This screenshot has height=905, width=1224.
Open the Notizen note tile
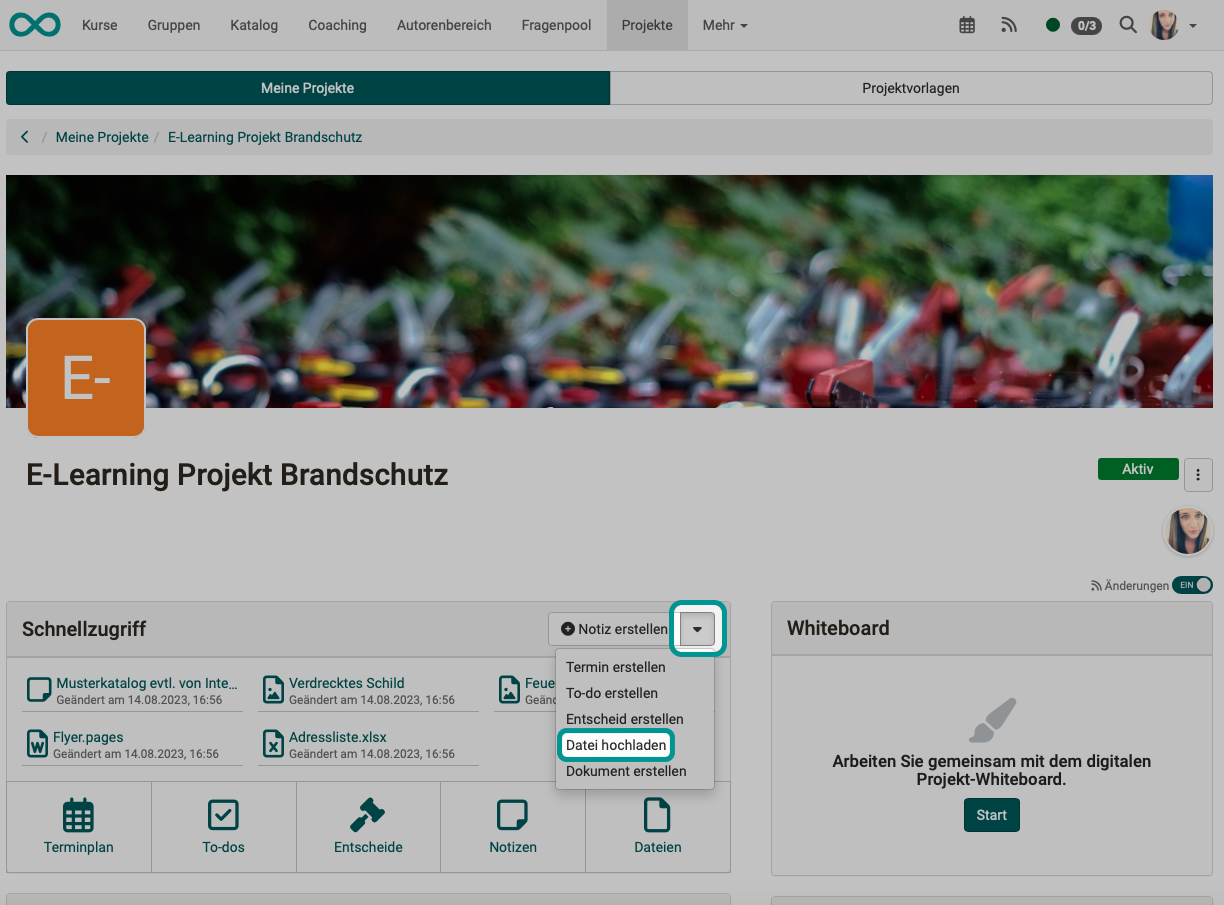513,827
